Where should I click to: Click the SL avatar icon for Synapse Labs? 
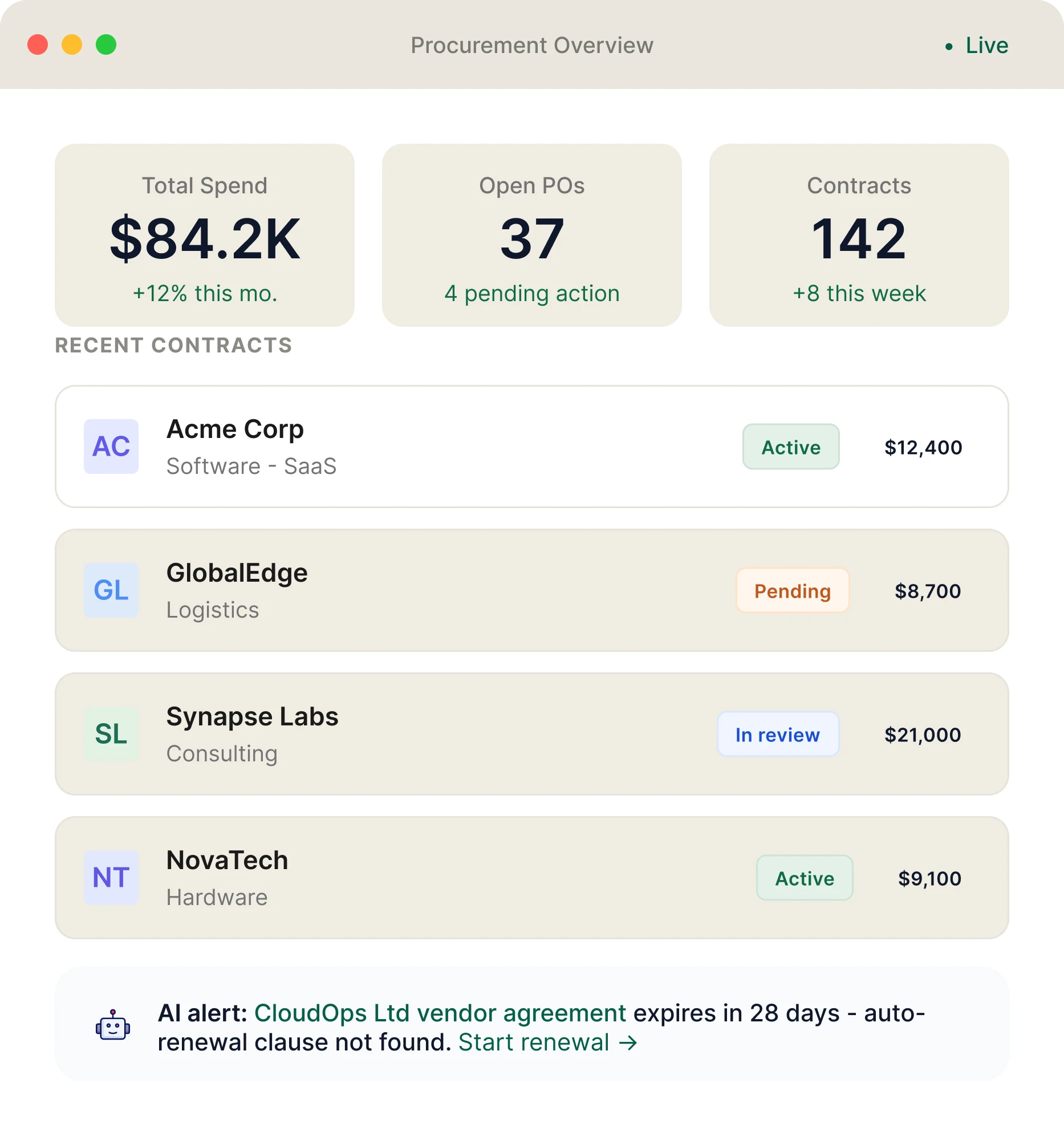coord(111,735)
